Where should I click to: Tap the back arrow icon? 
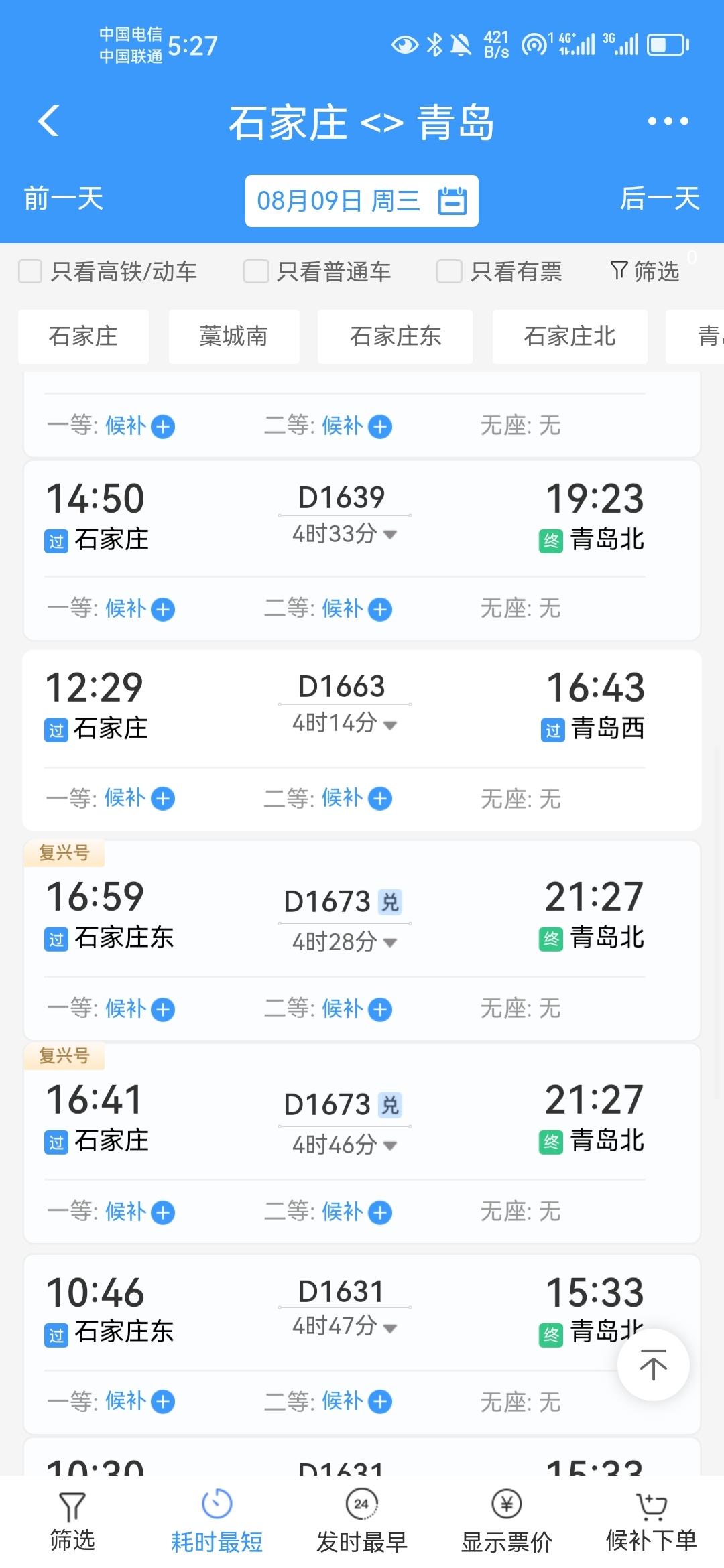pyautogui.click(x=49, y=121)
